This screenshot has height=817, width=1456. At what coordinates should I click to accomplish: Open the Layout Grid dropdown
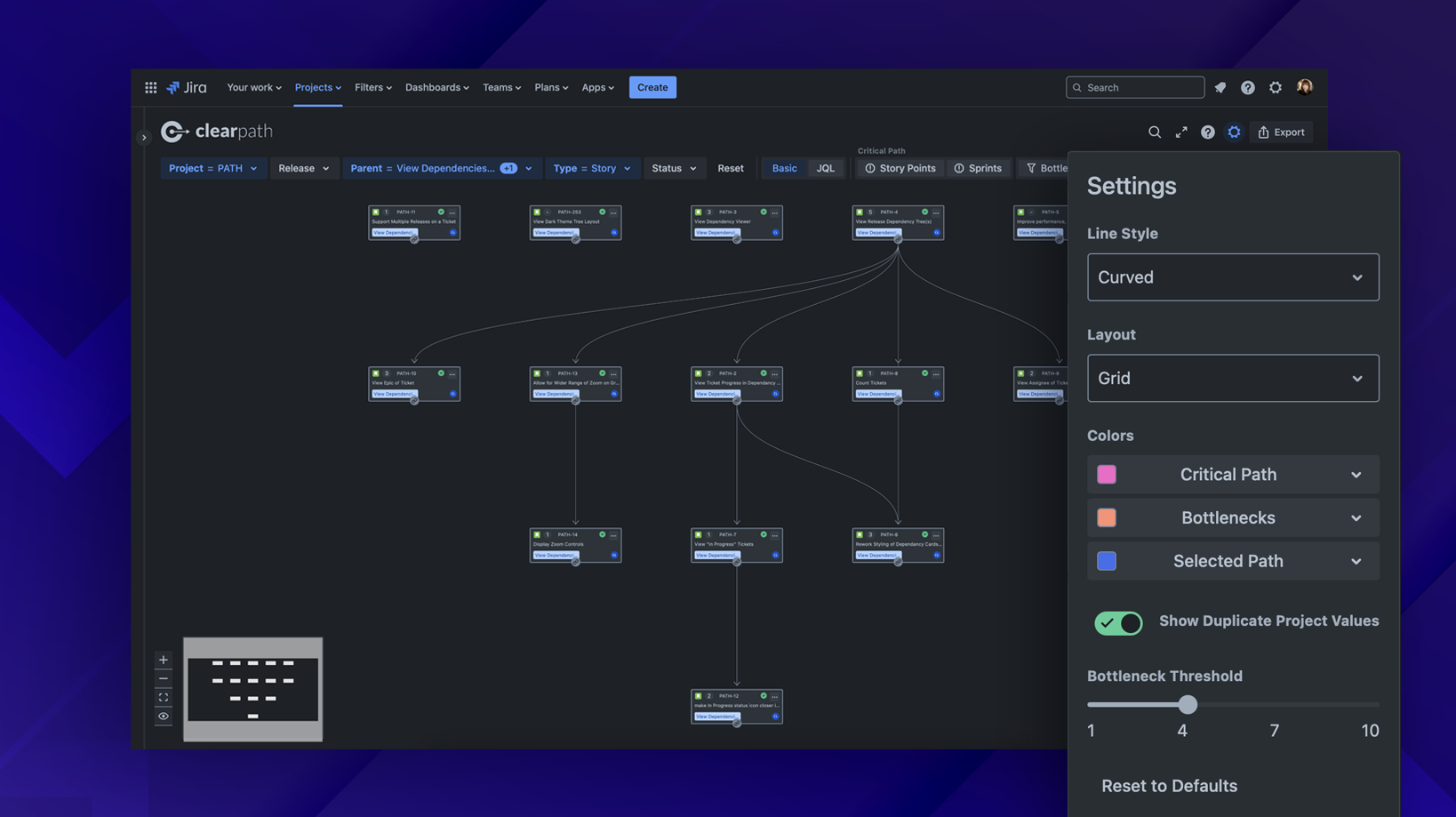[x=1232, y=378]
